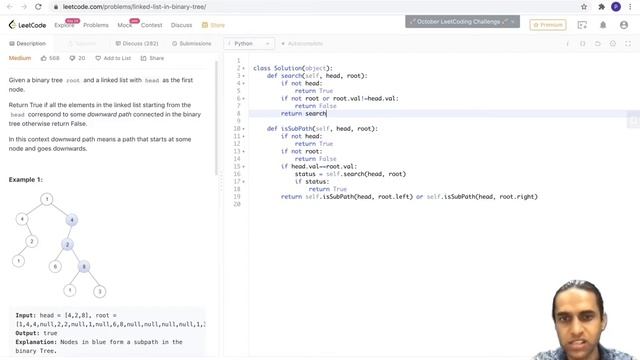Click the curly braces format code icon
Screen dimensions: 640x360
pos(582,43)
